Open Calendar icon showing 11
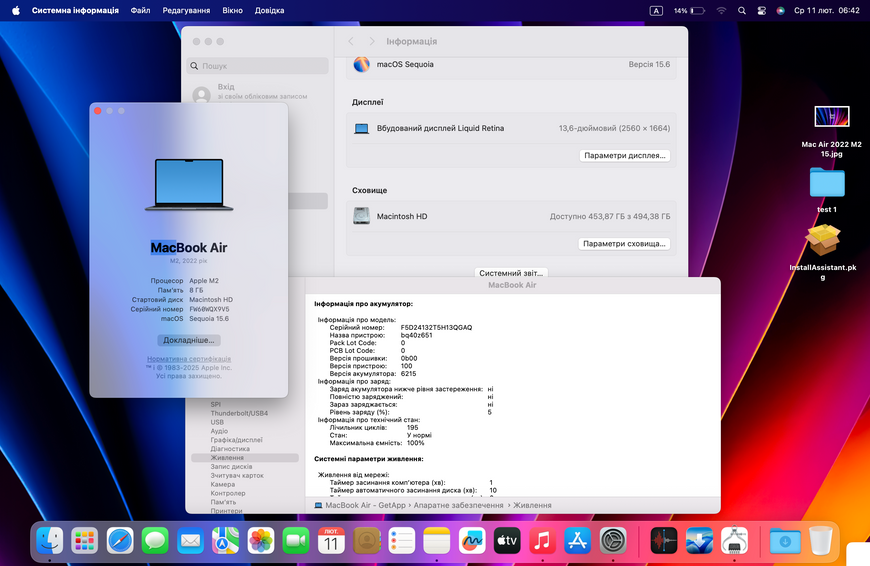870x566 pixels. tap(331, 540)
